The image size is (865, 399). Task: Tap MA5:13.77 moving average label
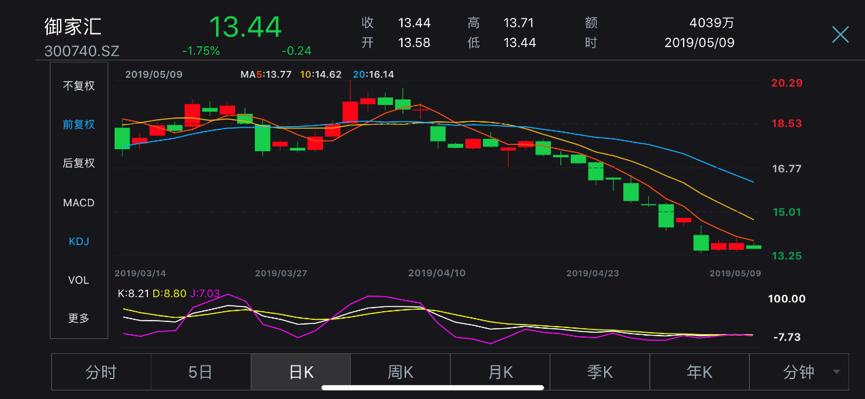(265, 74)
